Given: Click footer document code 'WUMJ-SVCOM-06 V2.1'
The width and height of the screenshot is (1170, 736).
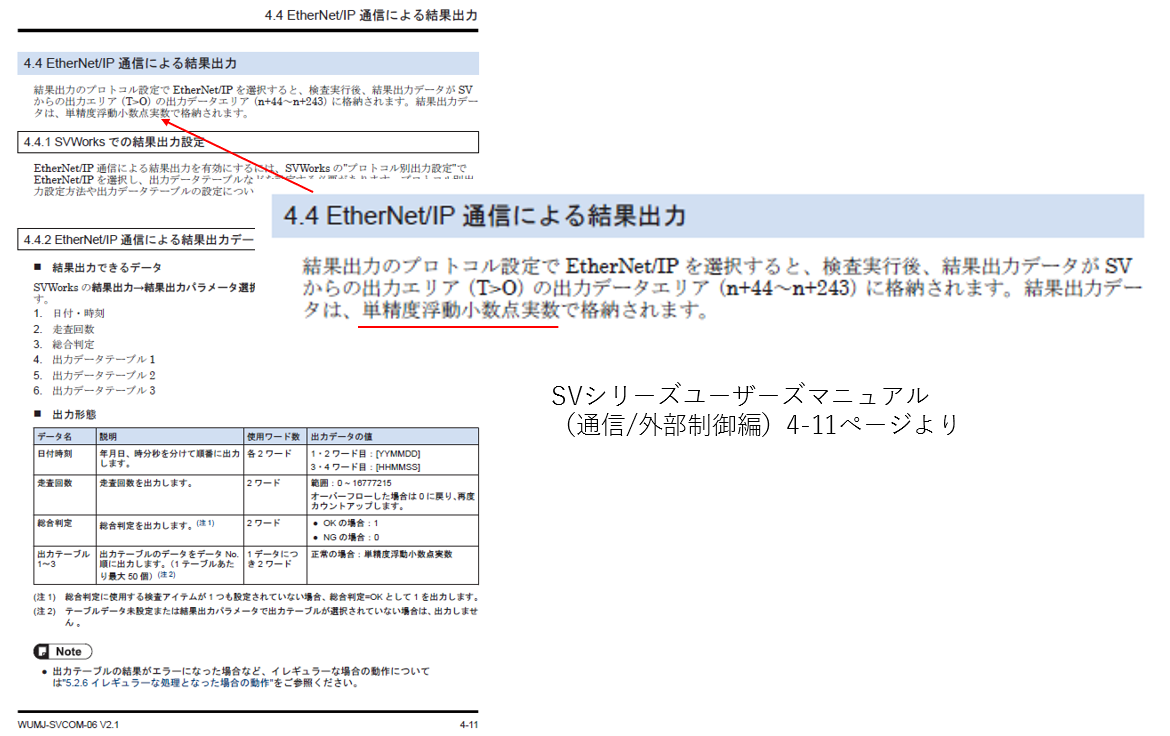Looking at the screenshot, I should 68,725.
